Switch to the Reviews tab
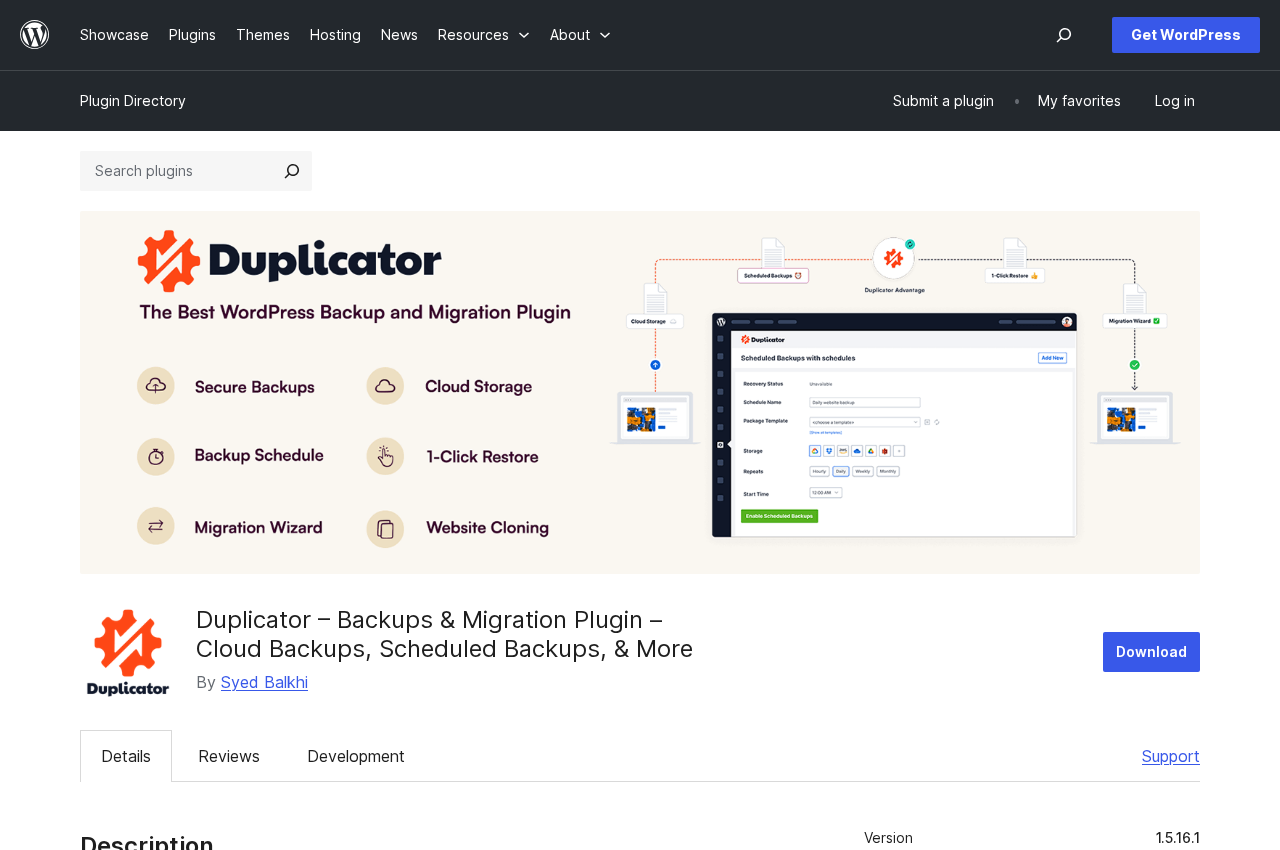1280x850 pixels. point(229,756)
